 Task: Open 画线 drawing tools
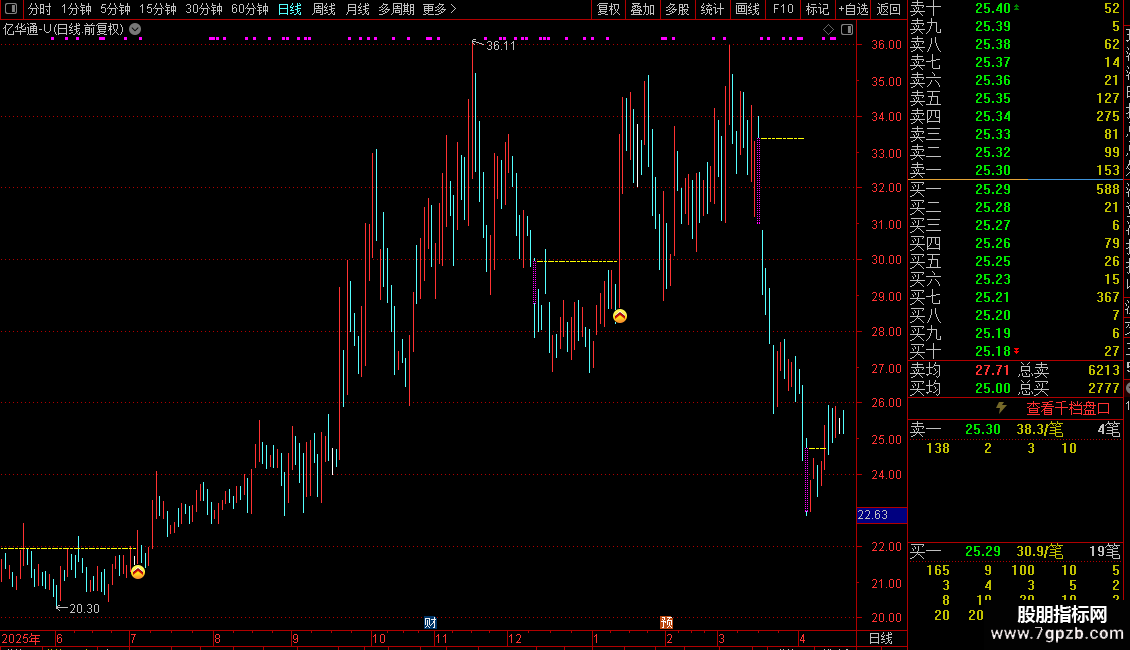[x=747, y=9]
